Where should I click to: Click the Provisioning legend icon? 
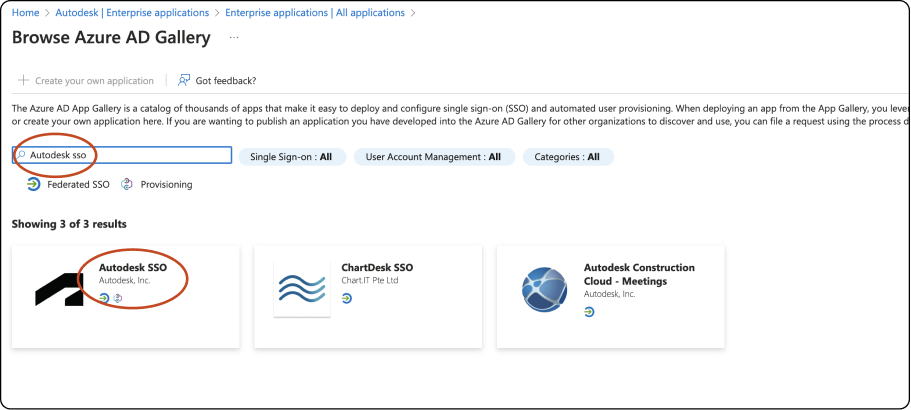click(x=127, y=184)
